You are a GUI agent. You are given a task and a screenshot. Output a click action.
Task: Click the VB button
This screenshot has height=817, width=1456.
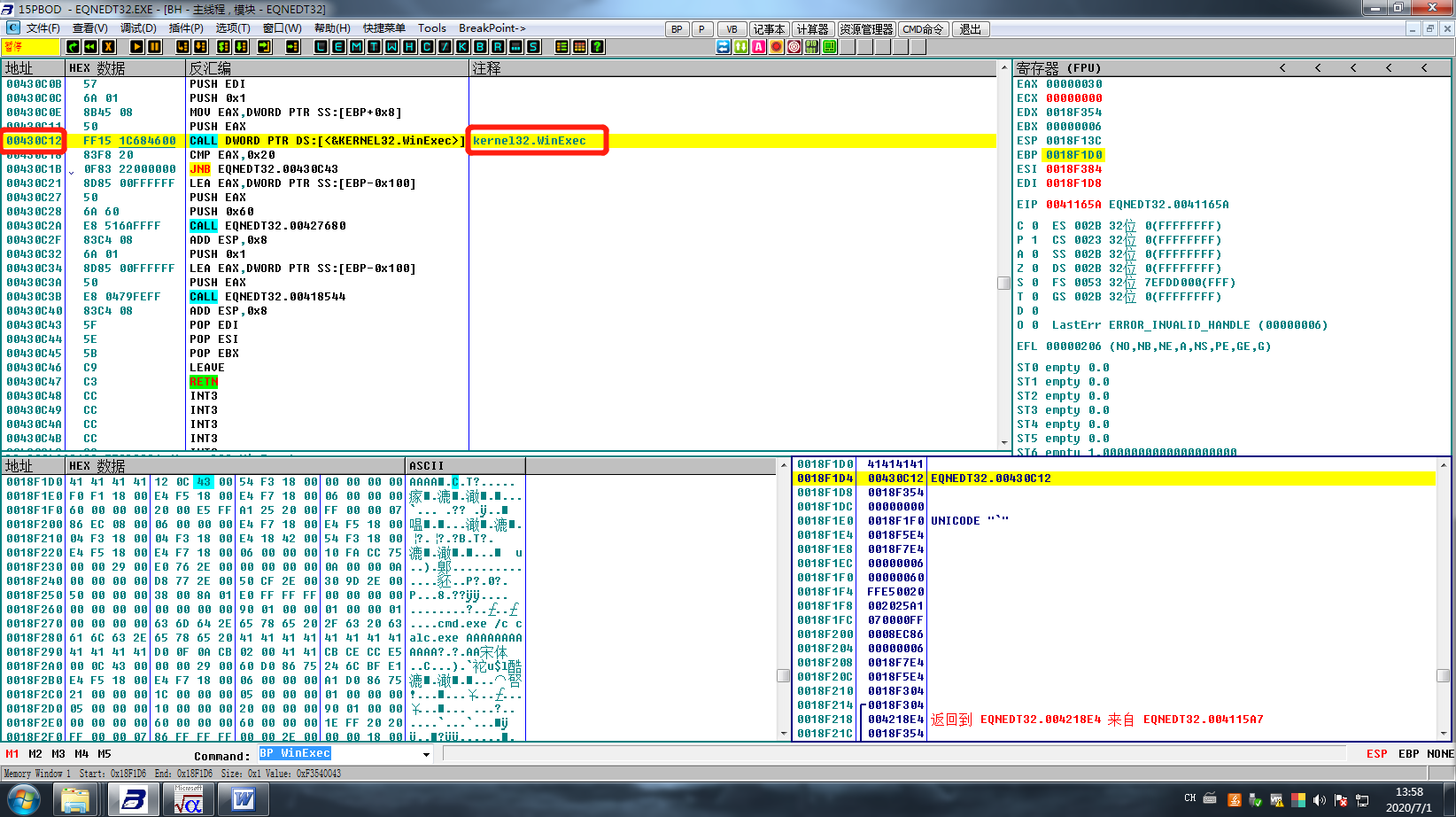(732, 29)
